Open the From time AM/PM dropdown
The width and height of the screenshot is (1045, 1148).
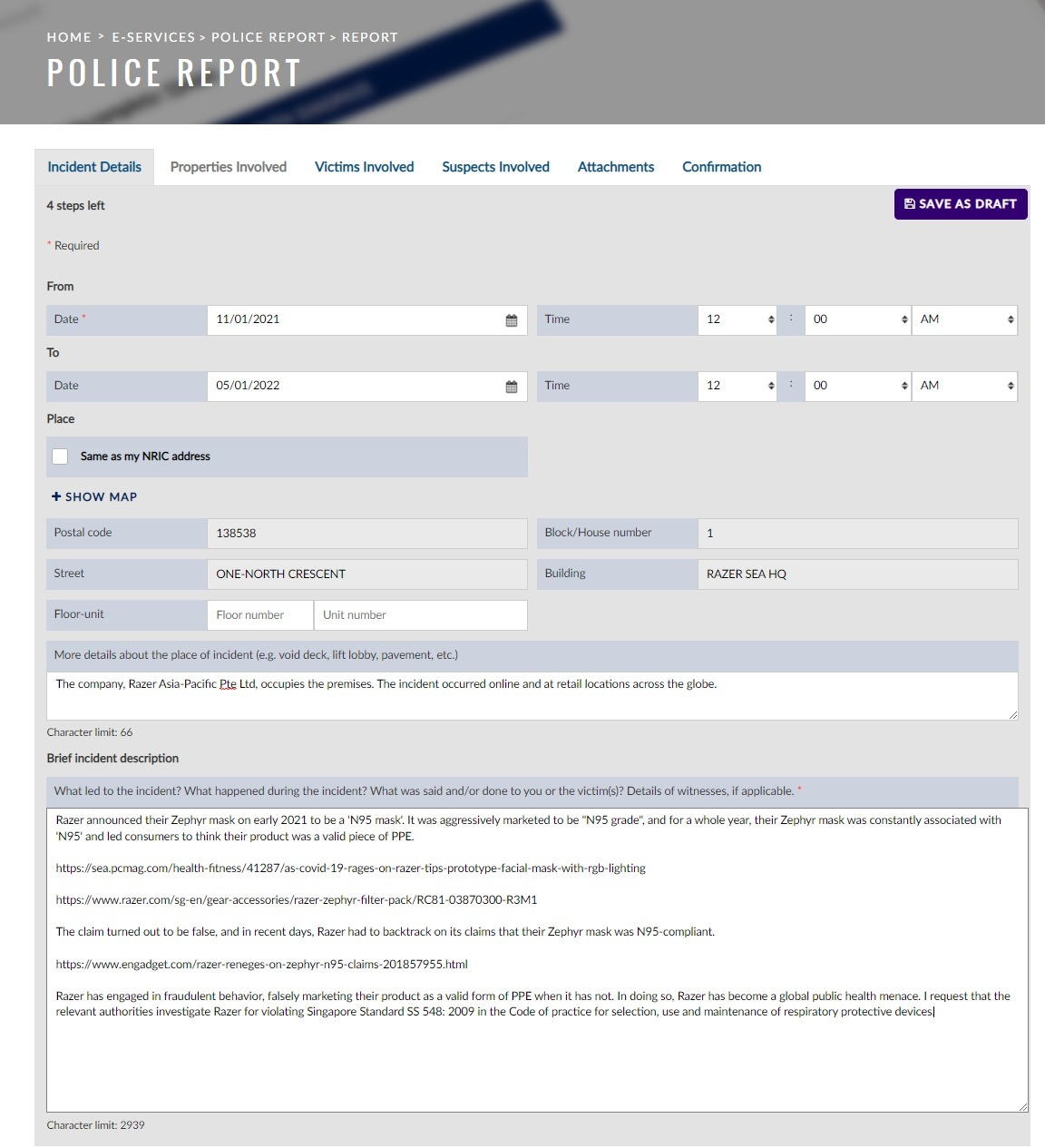(x=964, y=319)
